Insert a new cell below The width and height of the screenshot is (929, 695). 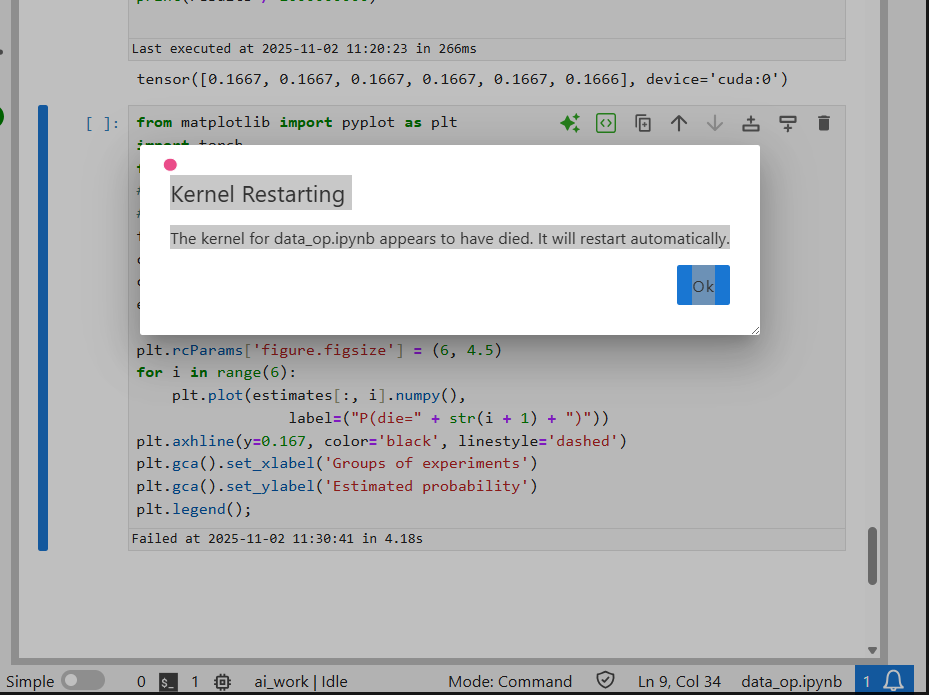click(x=787, y=122)
